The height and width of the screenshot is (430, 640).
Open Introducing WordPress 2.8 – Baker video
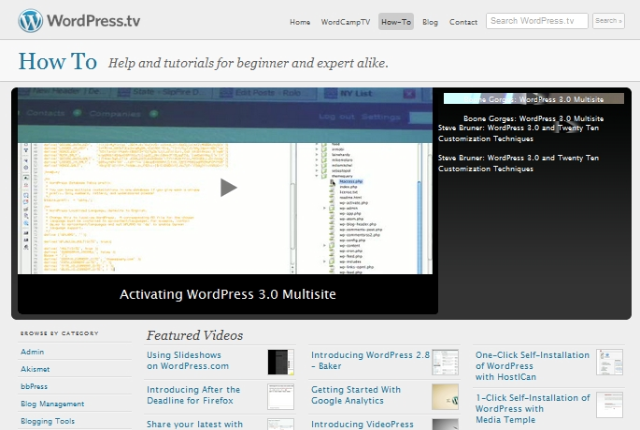(x=370, y=361)
